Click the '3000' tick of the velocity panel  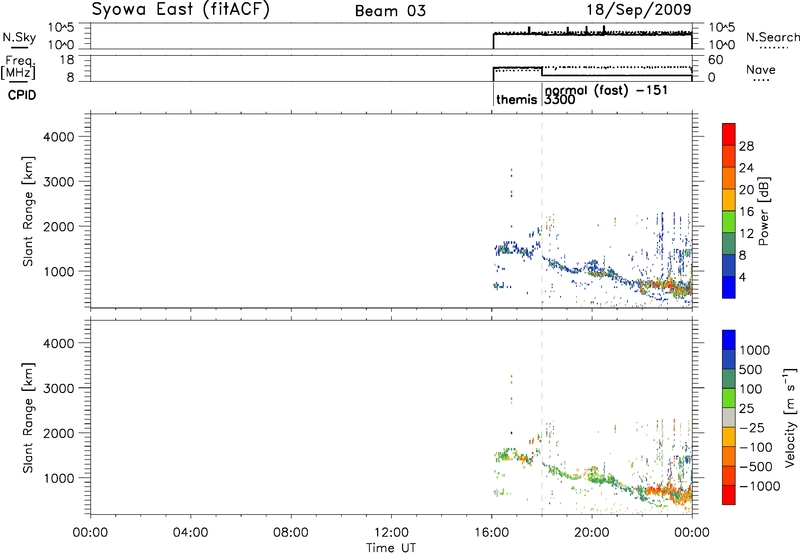click(58, 388)
